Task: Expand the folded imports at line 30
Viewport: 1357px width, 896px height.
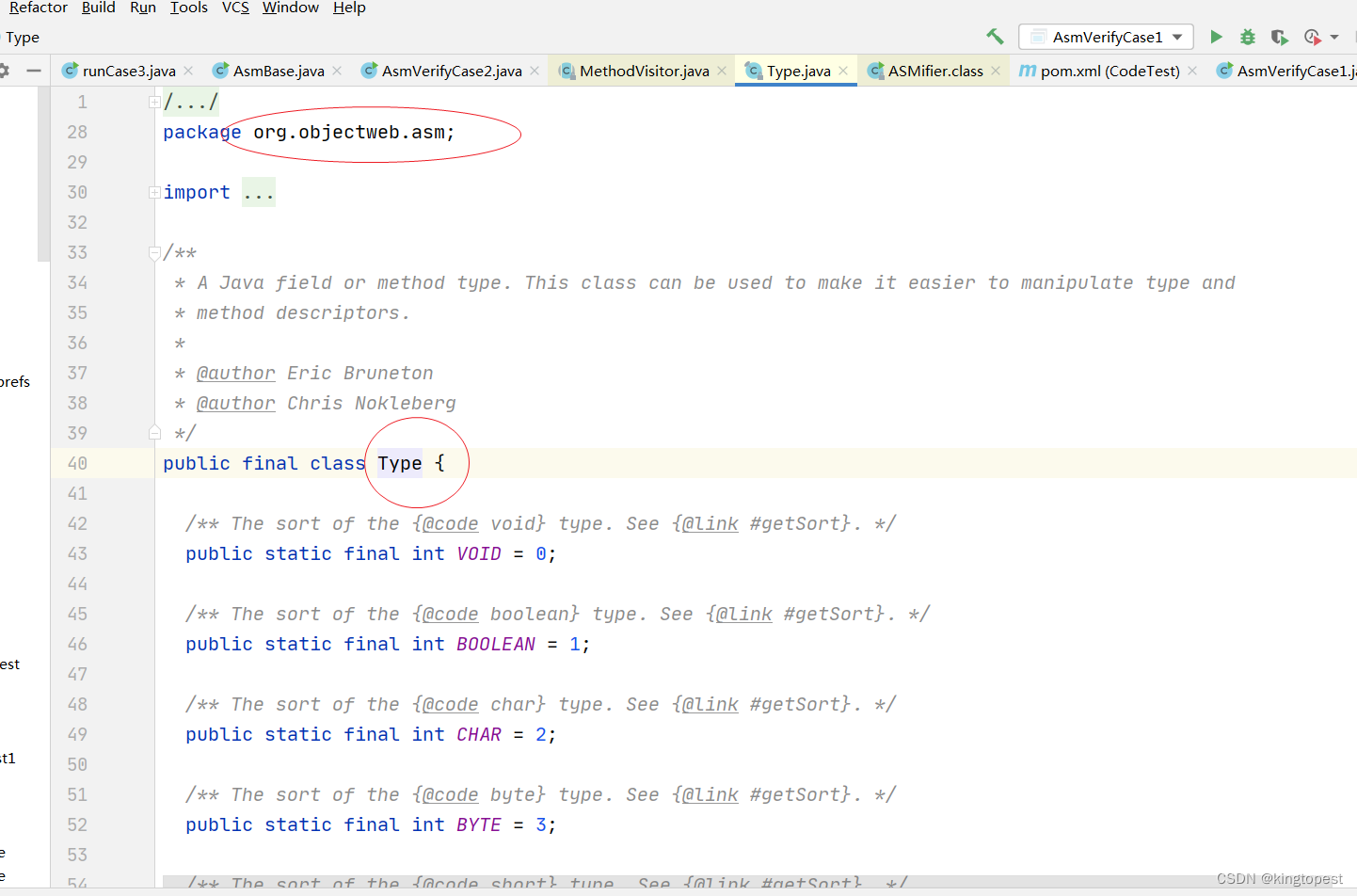Action: click(153, 192)
